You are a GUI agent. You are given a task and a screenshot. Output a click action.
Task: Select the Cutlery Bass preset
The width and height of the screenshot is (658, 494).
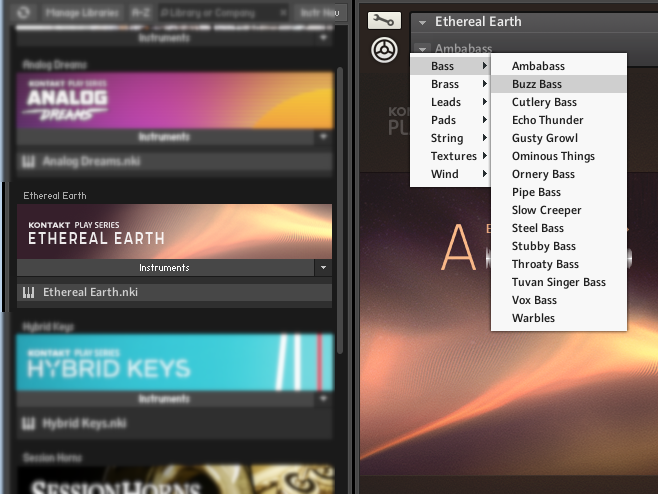coord(559,102)
